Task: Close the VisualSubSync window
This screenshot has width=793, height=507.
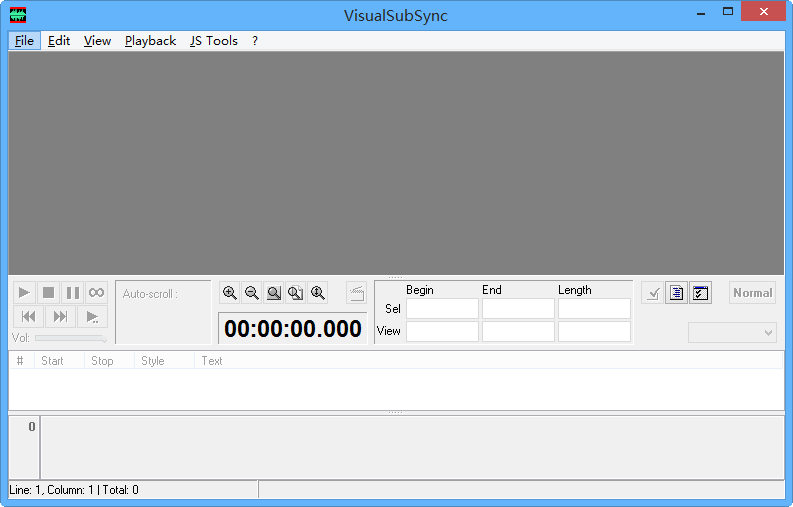Action: click(x=764, y=11)
